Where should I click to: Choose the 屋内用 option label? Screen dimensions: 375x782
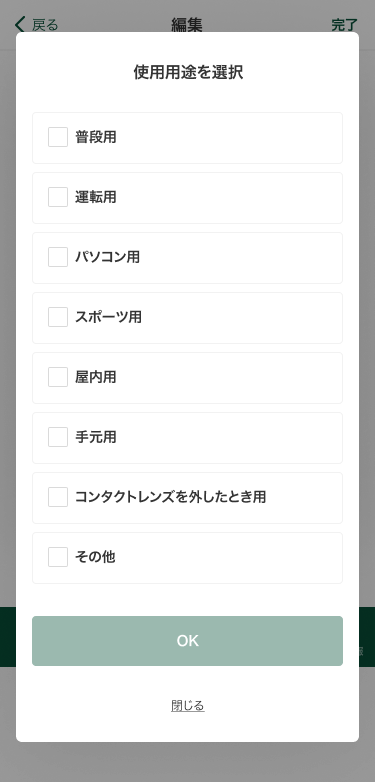96,377
